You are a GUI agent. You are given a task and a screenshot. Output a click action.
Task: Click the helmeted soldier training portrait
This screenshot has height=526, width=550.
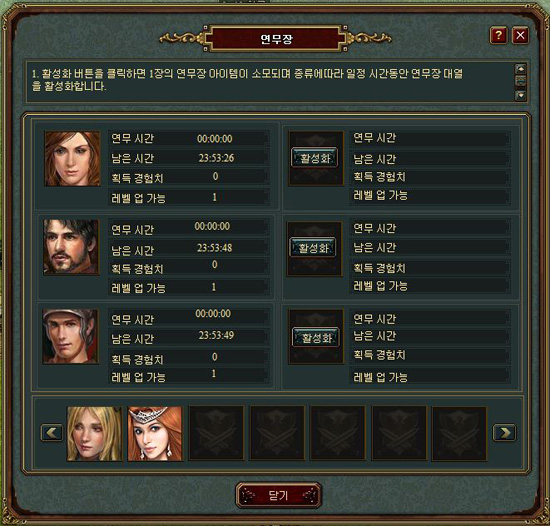70,336
